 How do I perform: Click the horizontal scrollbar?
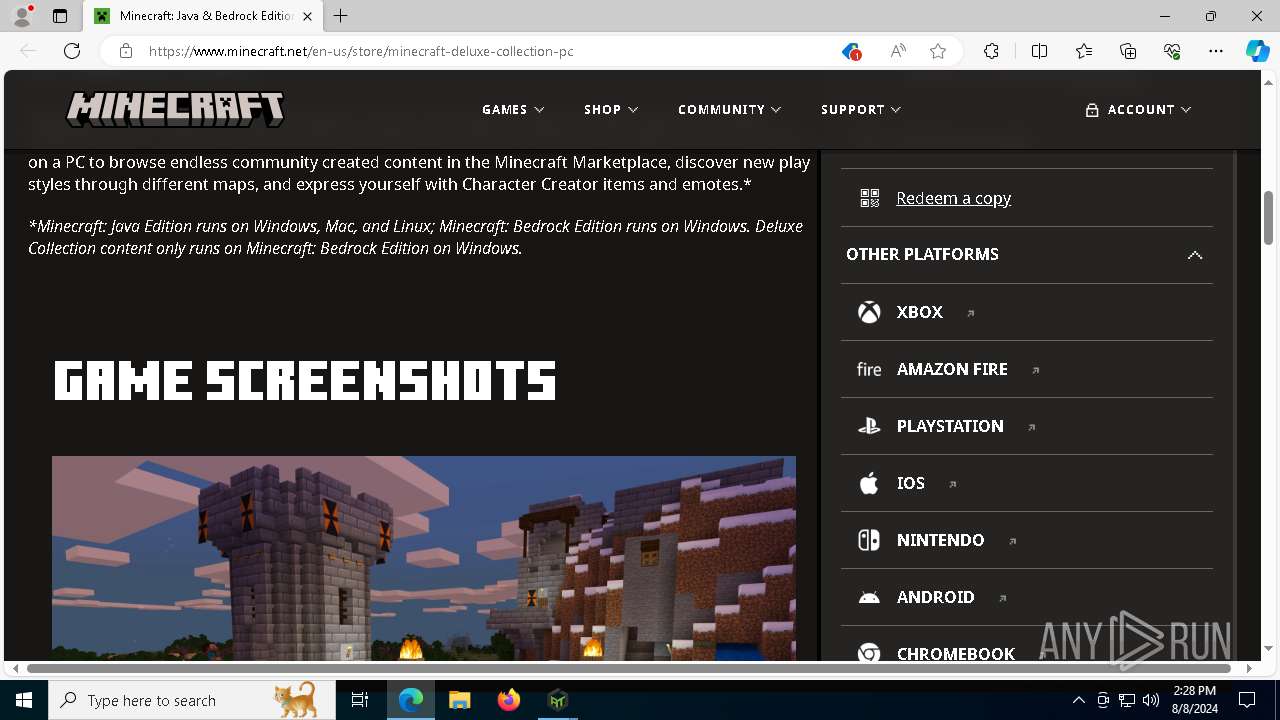pos(629,668)
